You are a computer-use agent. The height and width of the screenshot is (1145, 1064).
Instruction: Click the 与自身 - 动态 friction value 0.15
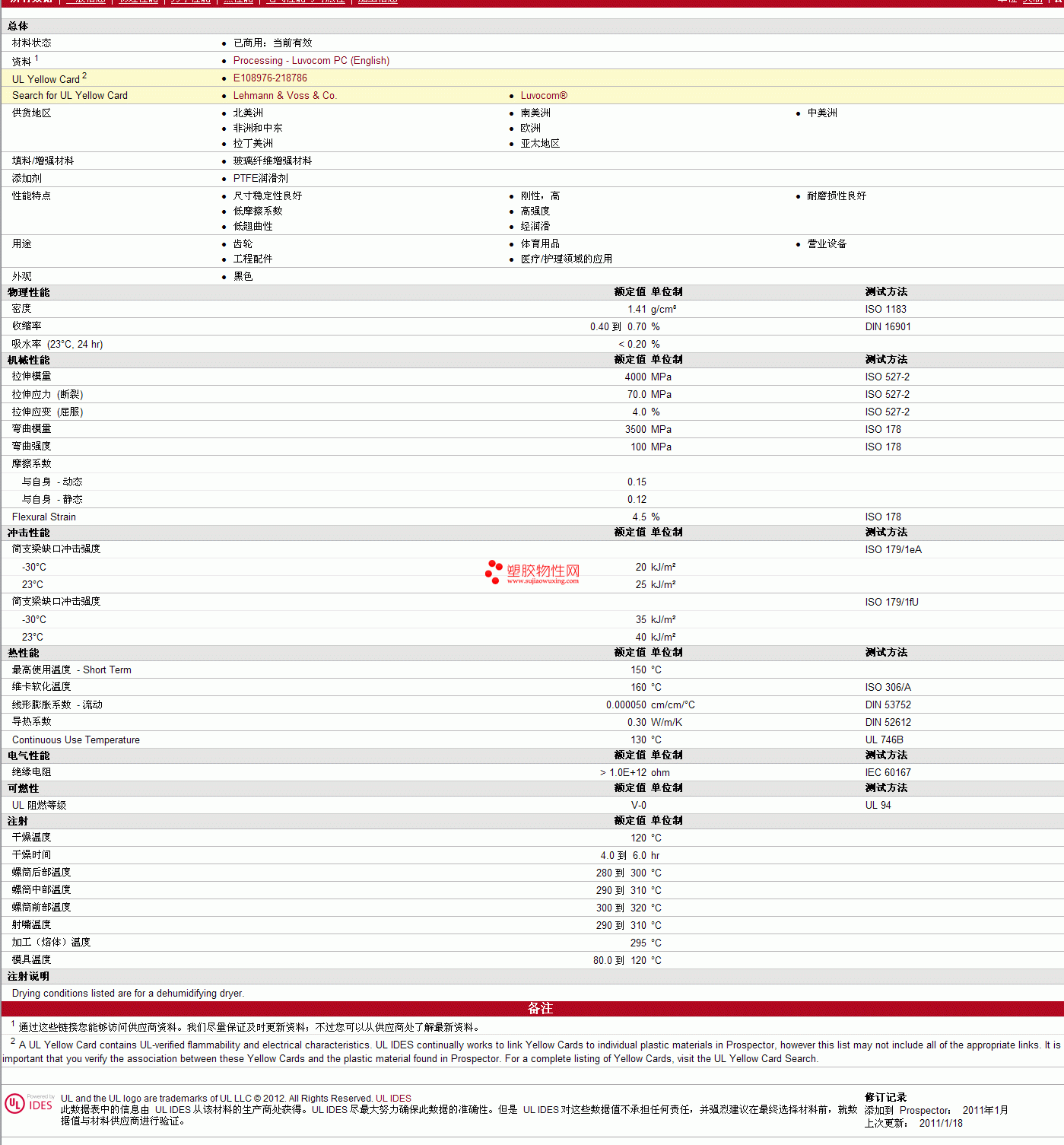[637, 482]
